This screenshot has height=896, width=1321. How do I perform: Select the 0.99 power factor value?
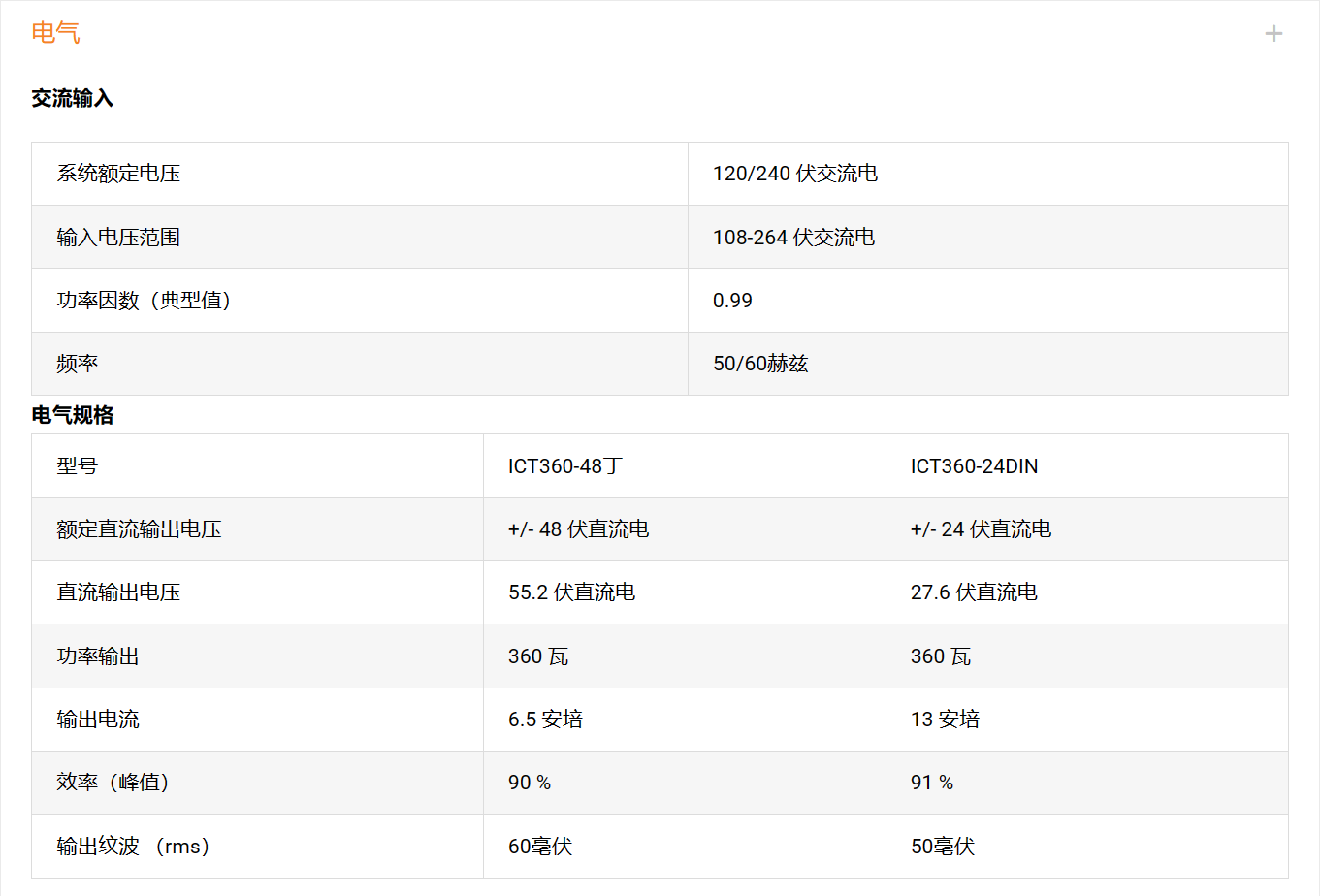[x=732, y=301]
